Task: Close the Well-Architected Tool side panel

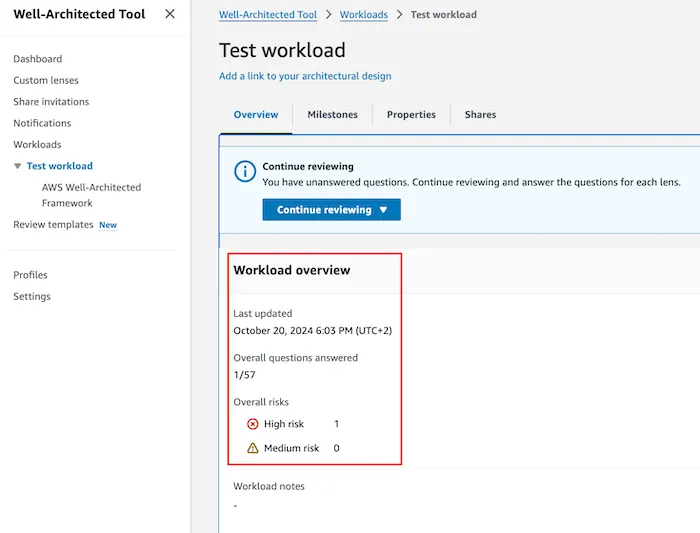Action: tap(170, 14)
